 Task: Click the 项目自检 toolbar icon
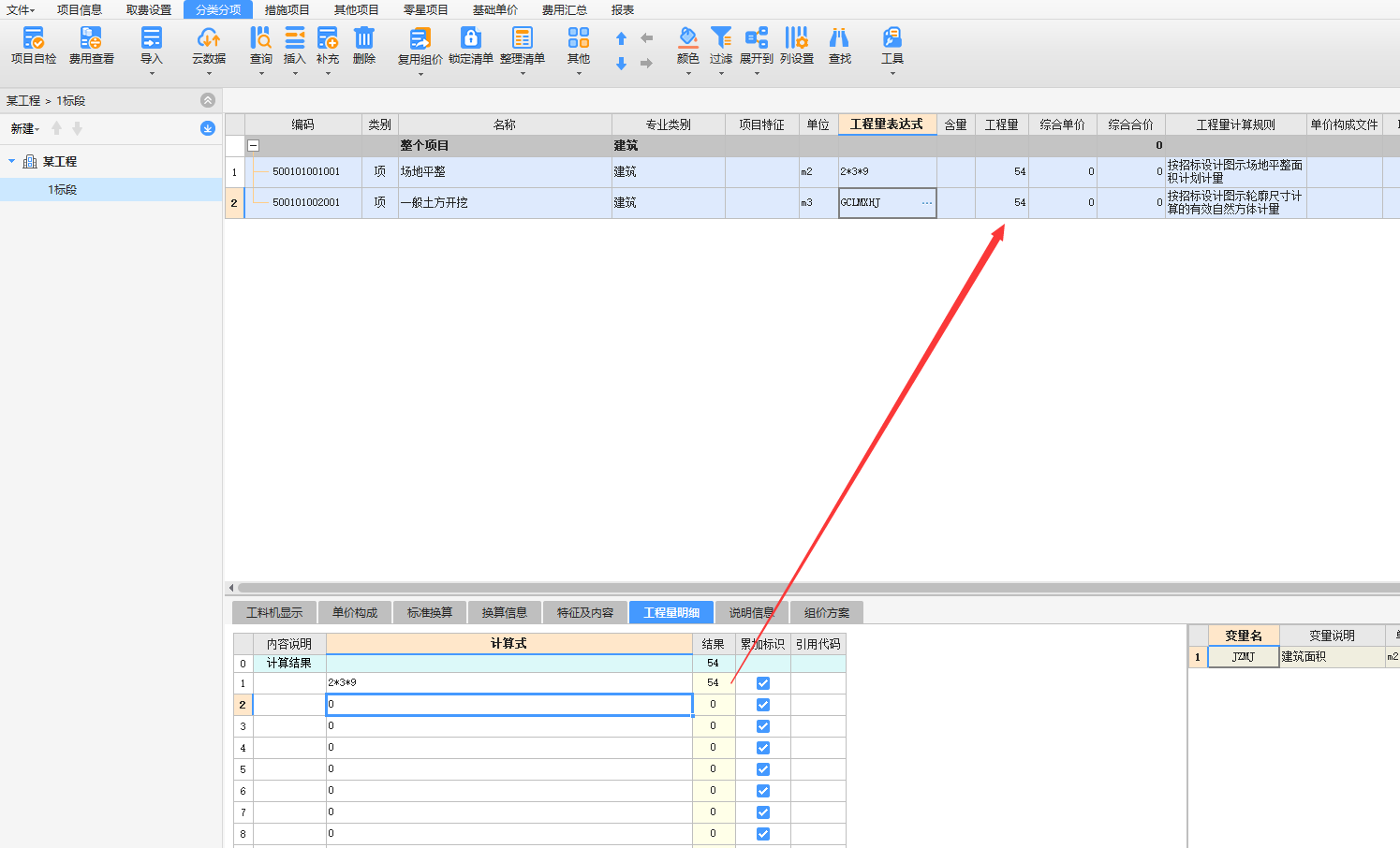coord(34,45)
